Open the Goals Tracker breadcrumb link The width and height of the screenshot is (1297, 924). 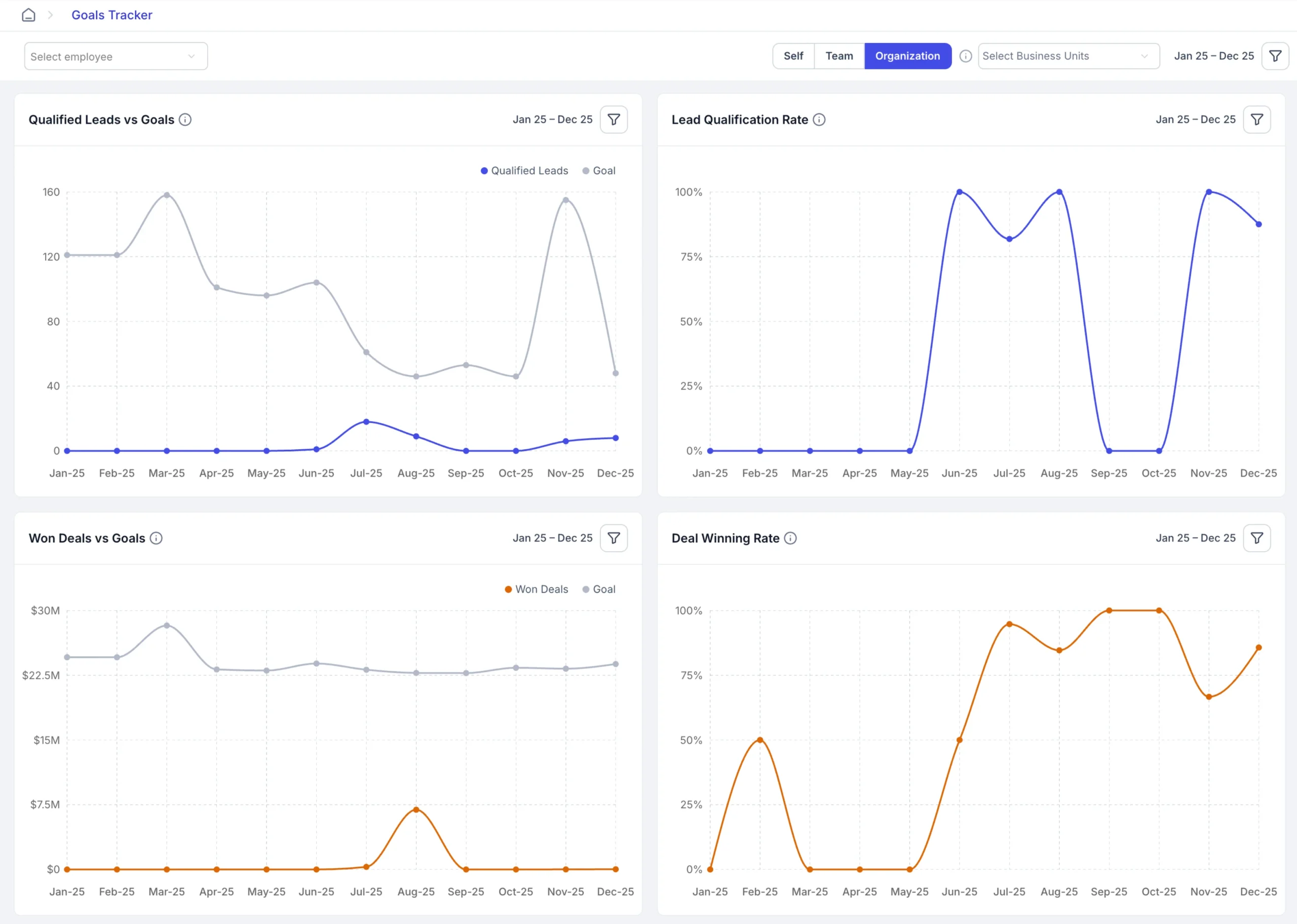(x=111, y=15)
